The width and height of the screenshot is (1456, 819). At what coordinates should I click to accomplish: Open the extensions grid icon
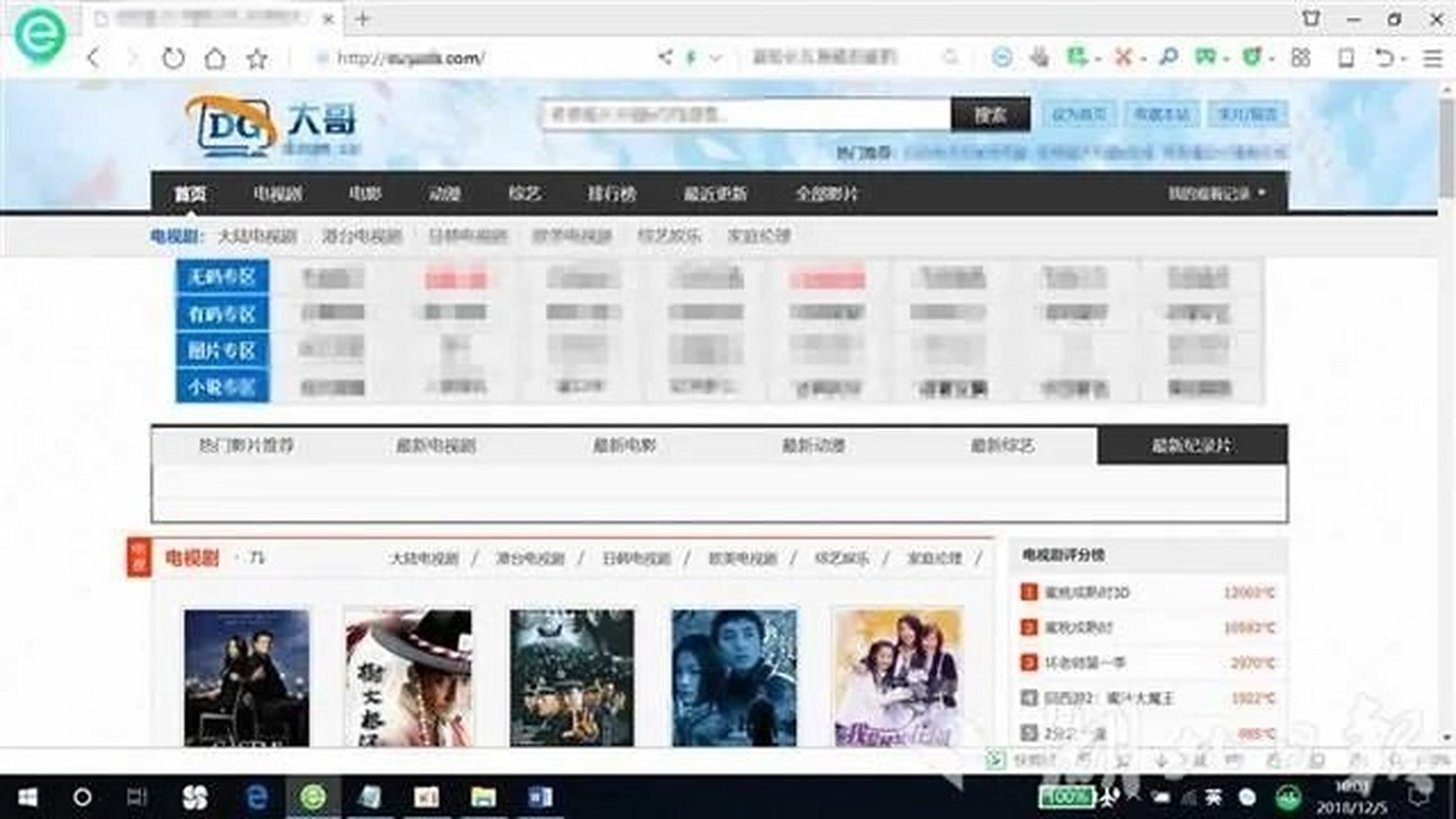[1301, 58]
